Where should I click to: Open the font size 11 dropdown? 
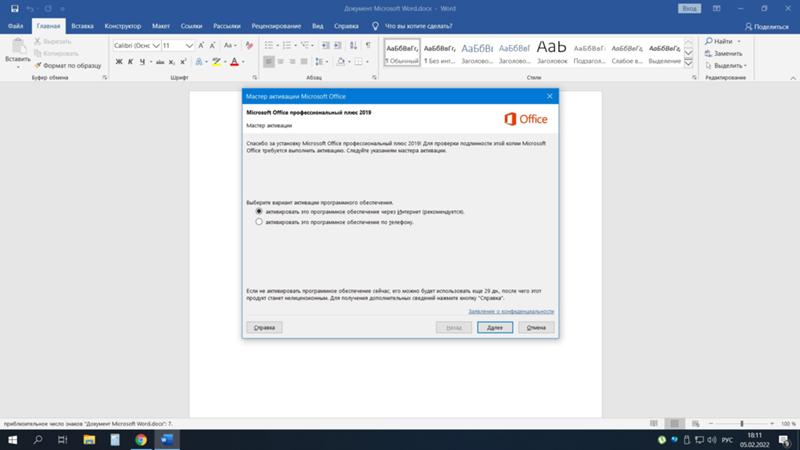click(x=189, y=45)
